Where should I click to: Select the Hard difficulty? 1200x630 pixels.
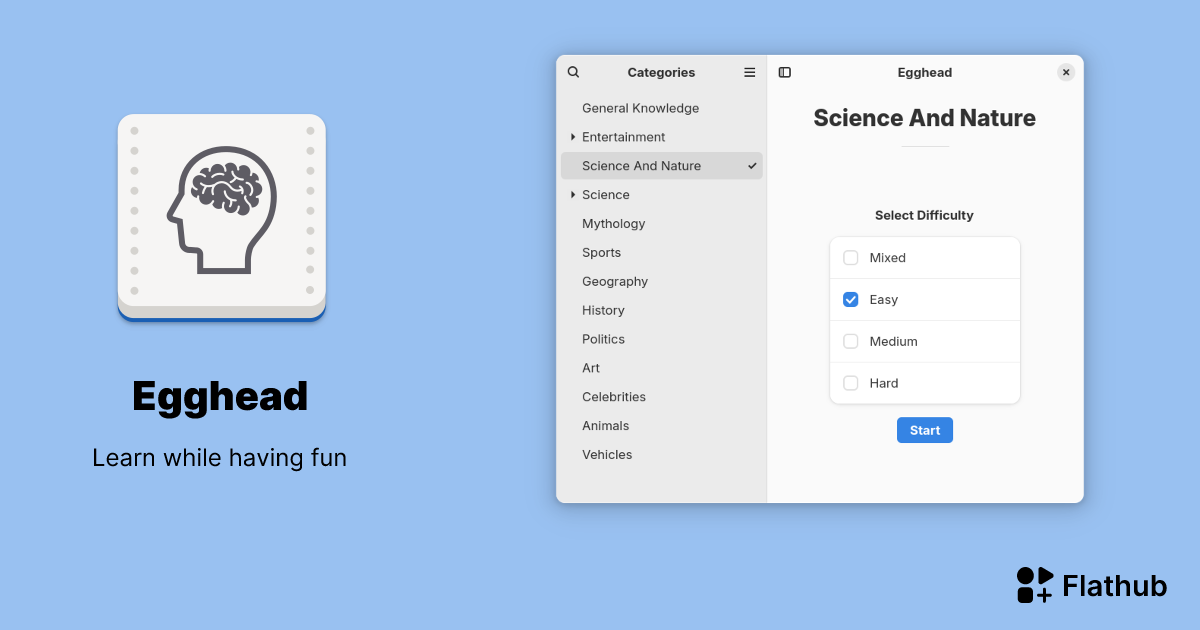[x=851, y=382]
